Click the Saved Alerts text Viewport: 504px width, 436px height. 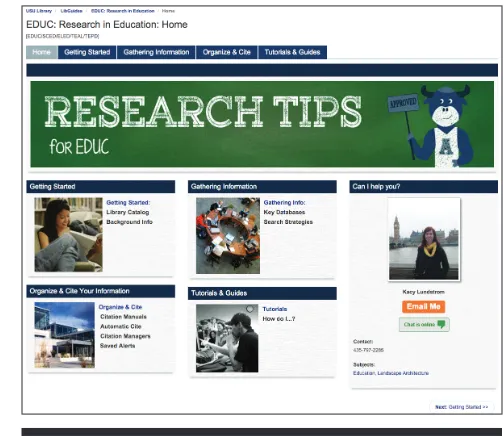tap(117, 346)
